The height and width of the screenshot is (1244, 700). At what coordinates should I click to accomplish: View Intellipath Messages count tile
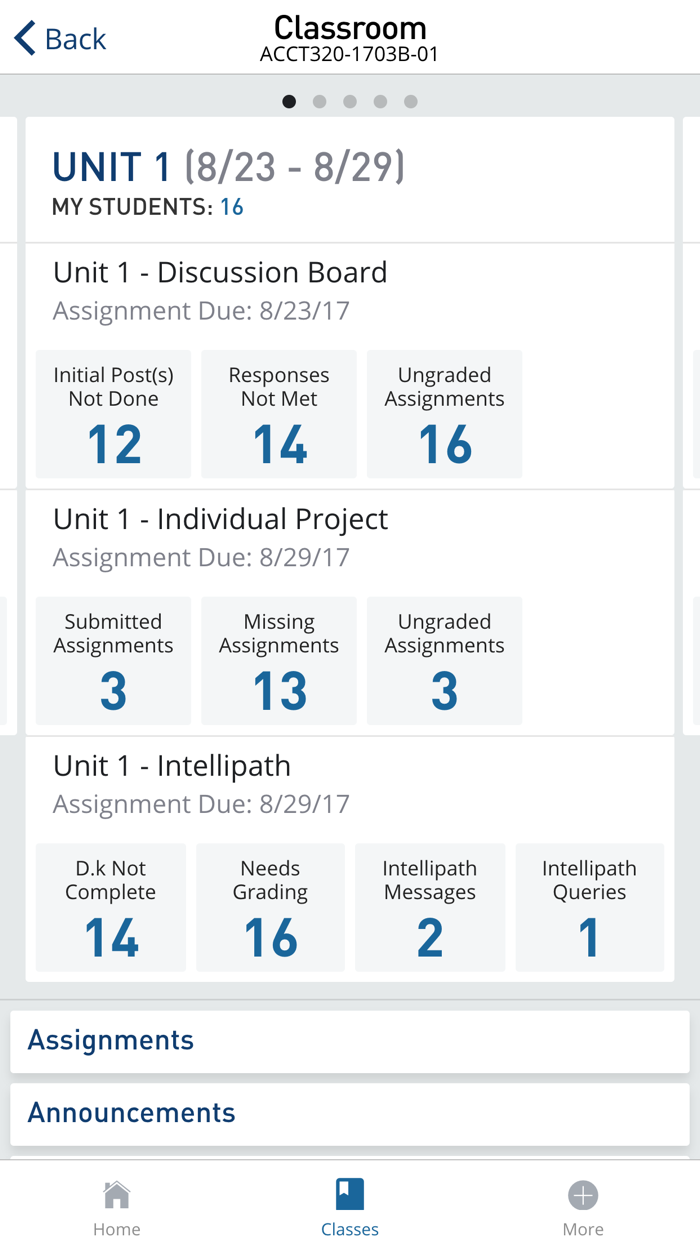click(429, 907)
